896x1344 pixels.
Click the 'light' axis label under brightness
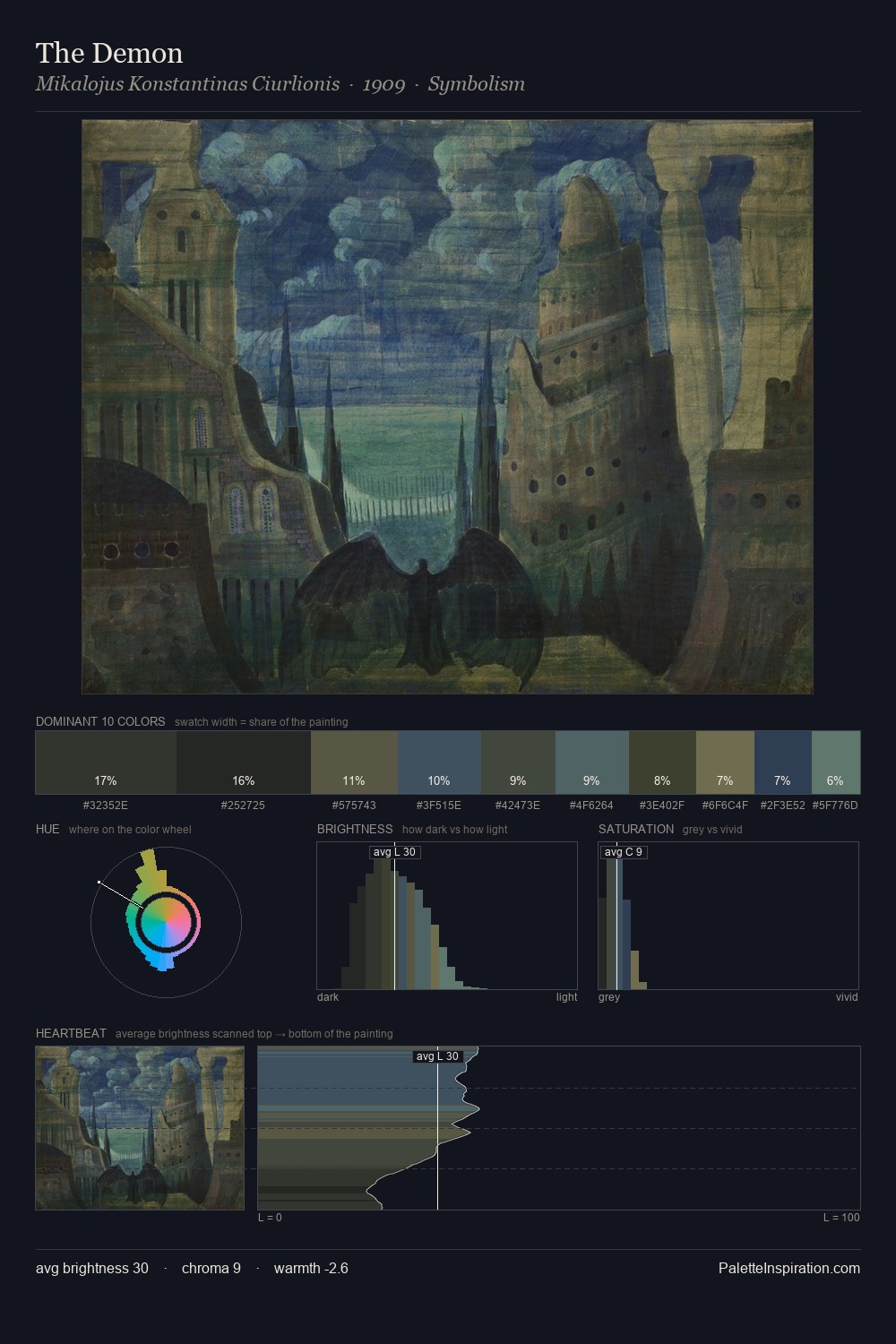[x=567, y=997]
